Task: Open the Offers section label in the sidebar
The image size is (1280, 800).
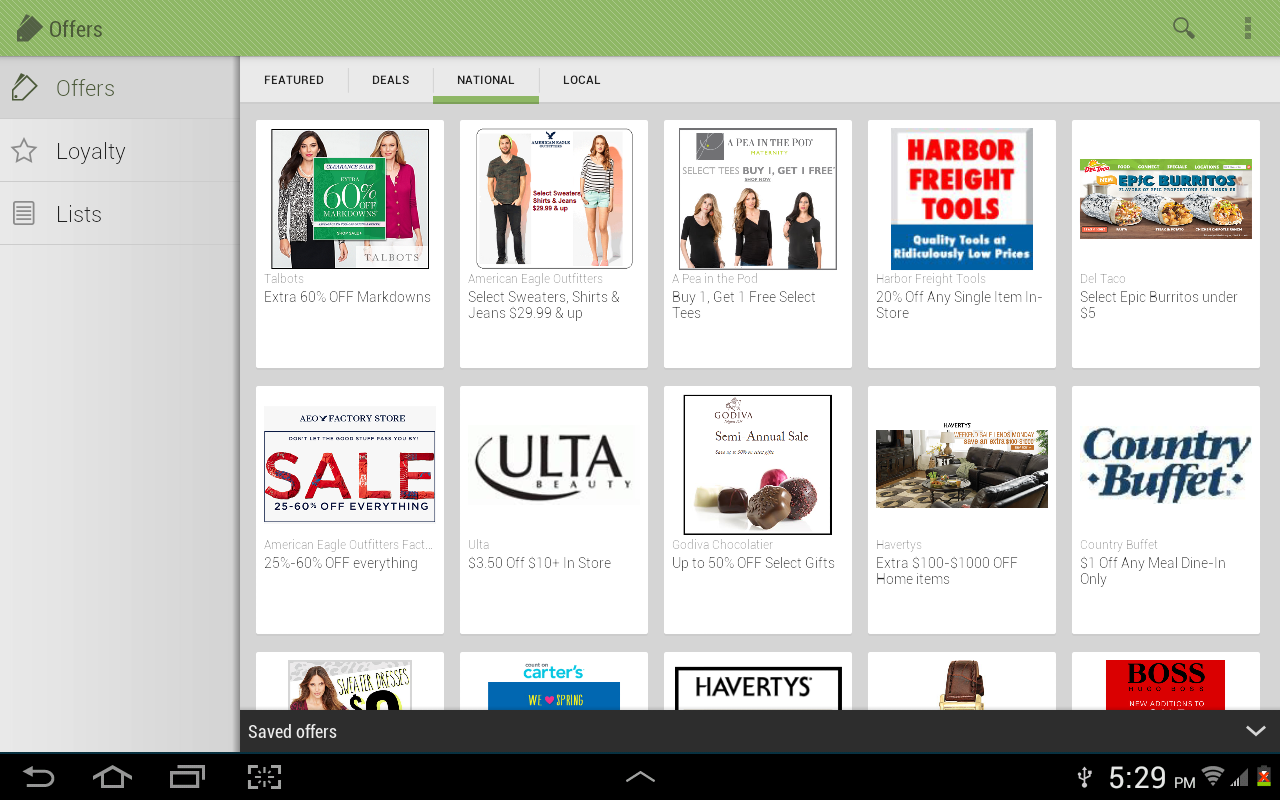Action: pos(85,88)
